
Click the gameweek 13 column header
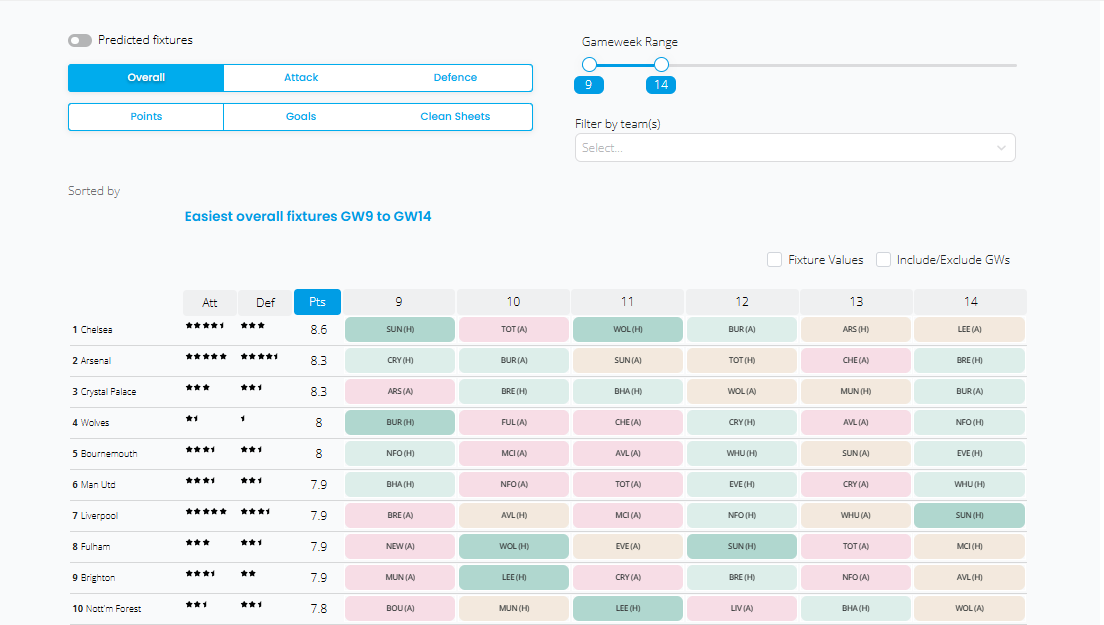tap(856, 302)
